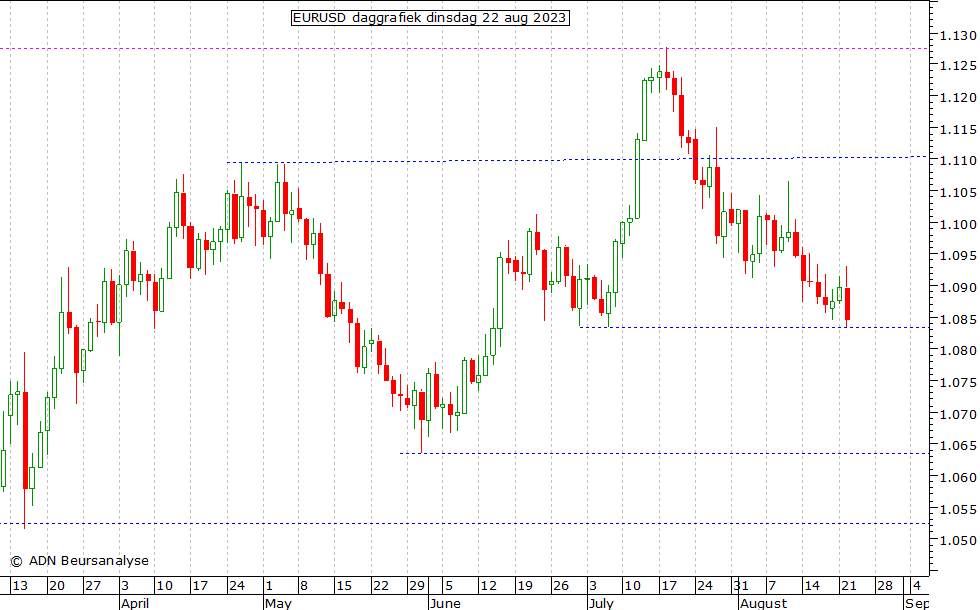The height and width of the screenshot is (610, 980).
Task: Click the May month label
Action: tap(277, 603)
